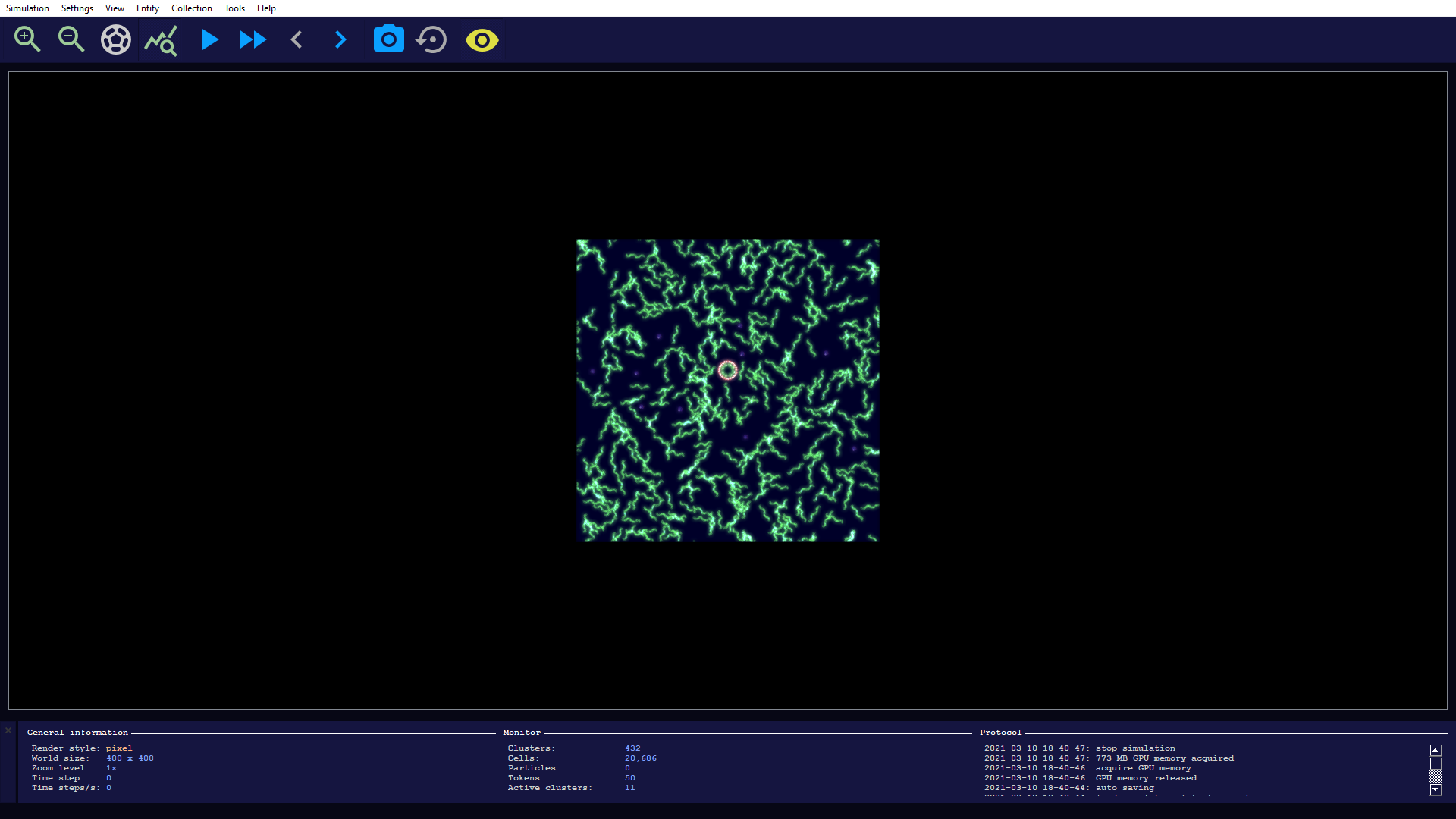Close the bottom info panel with X
The width and height of the screenshot is (1456, 819).
(8, 730)
